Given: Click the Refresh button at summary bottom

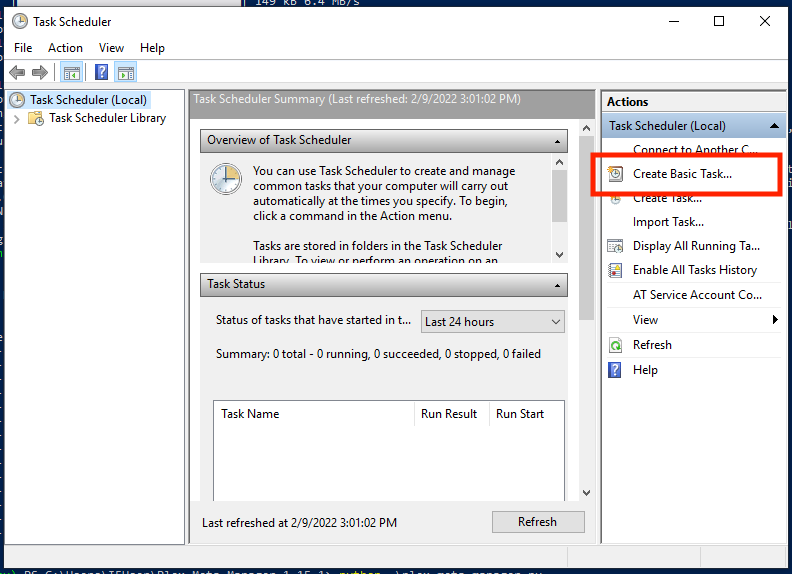Looking at the screenshot, I should click(538, 522).
